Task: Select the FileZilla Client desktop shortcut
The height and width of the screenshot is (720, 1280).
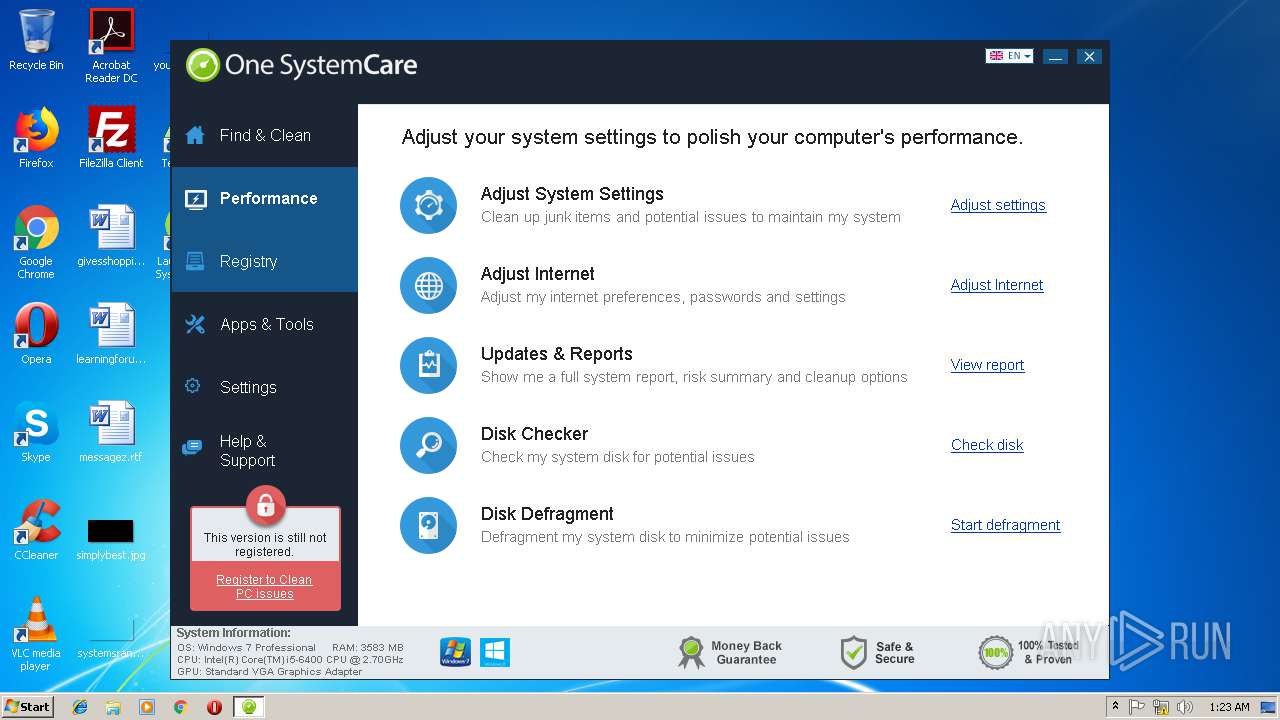Action: coord(111,138)
